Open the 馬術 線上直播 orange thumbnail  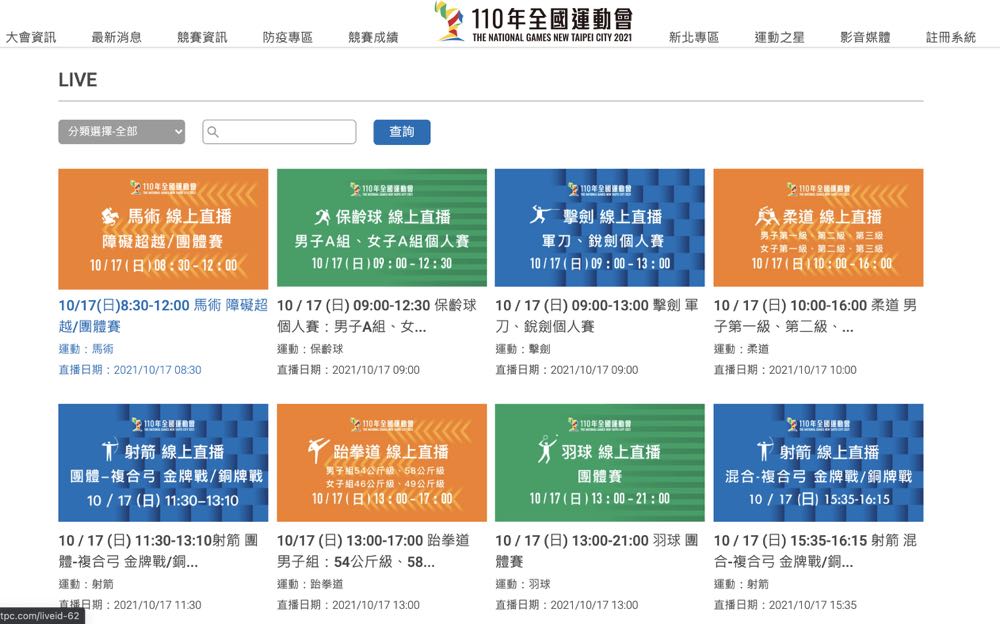(163, 229)
